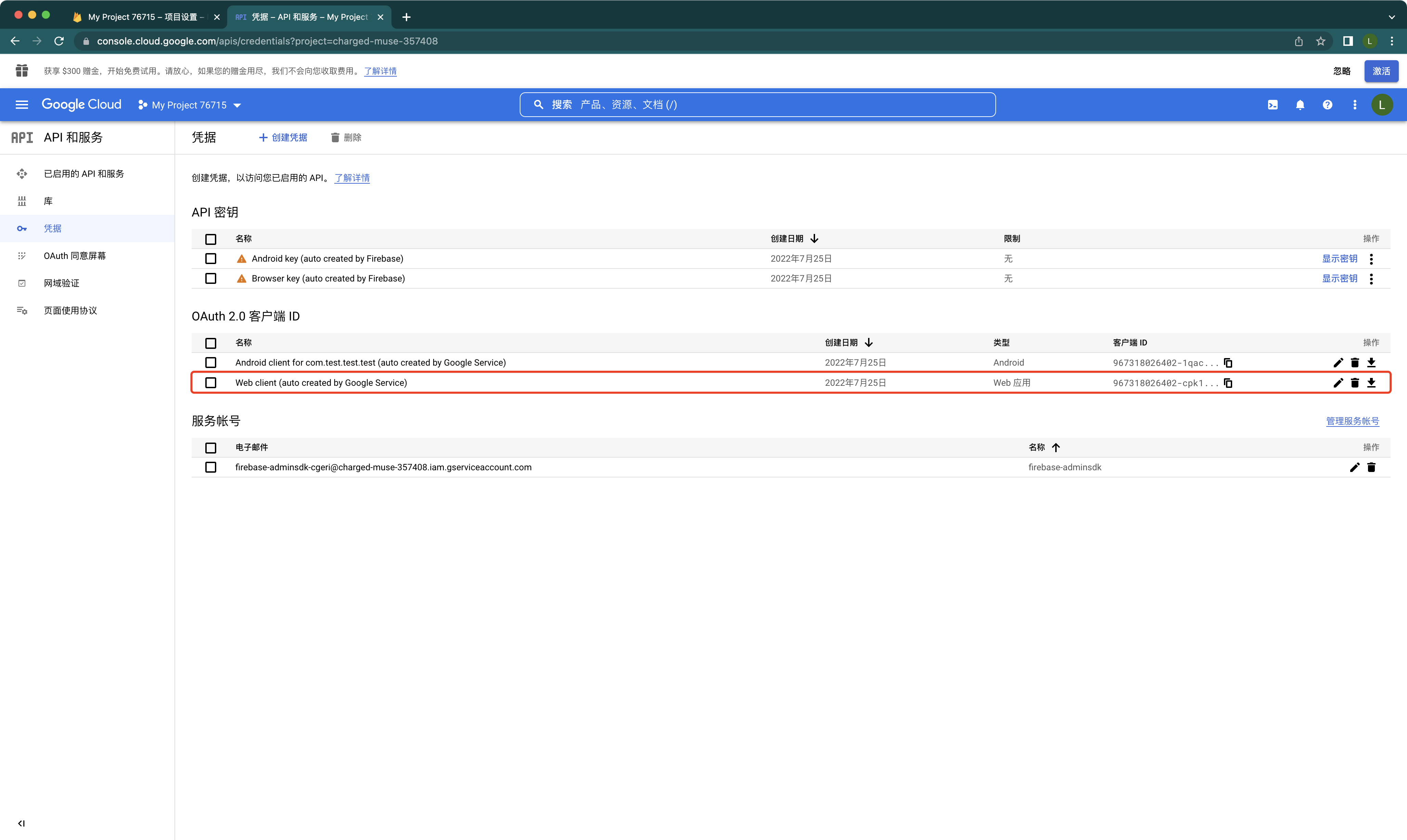
Task: Open the main navigation hamburger menu
Action: pos(22,105)
